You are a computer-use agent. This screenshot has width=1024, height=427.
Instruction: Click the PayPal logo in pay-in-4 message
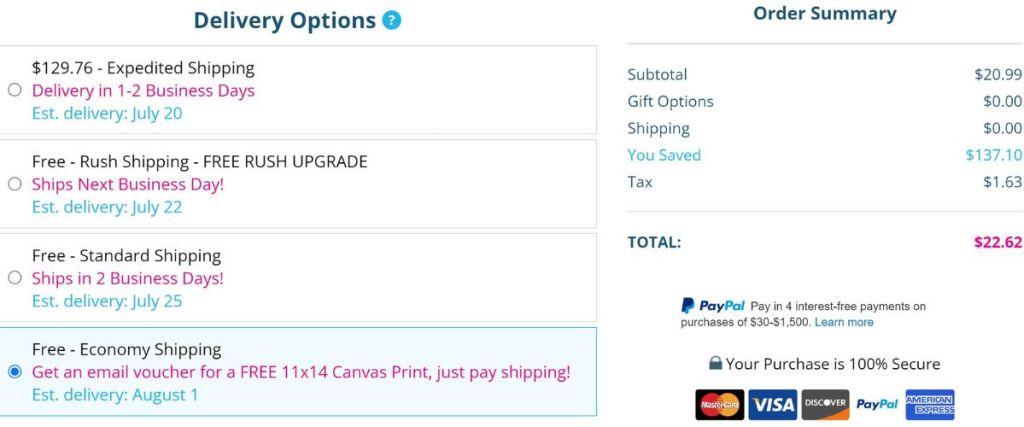(713, 306)
